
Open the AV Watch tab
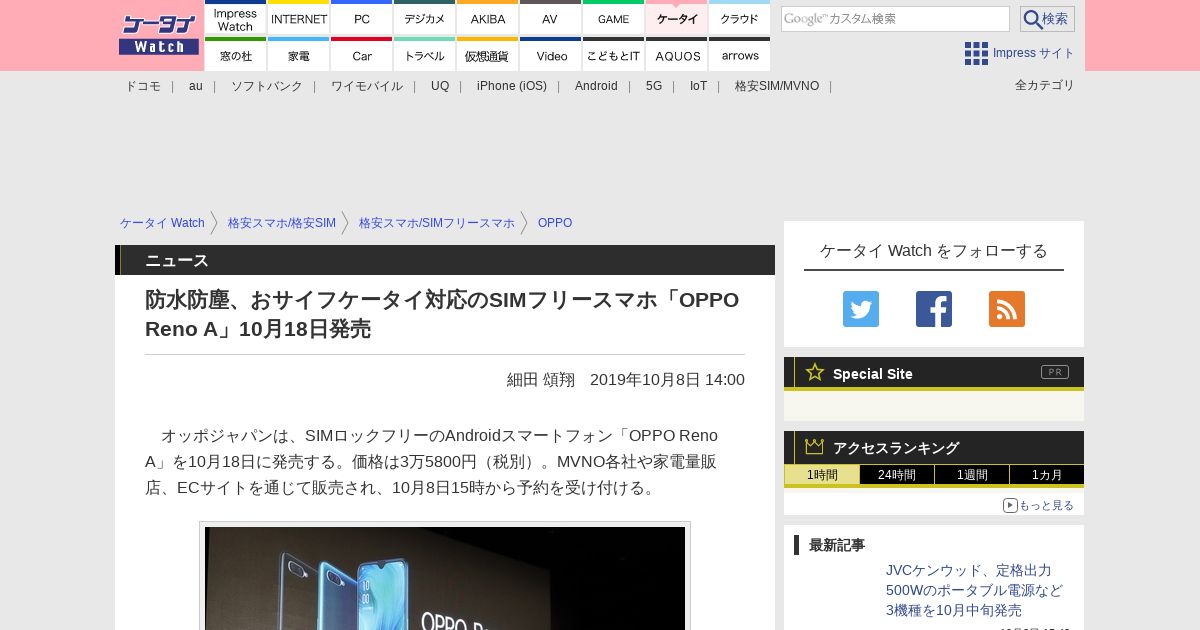551,18
